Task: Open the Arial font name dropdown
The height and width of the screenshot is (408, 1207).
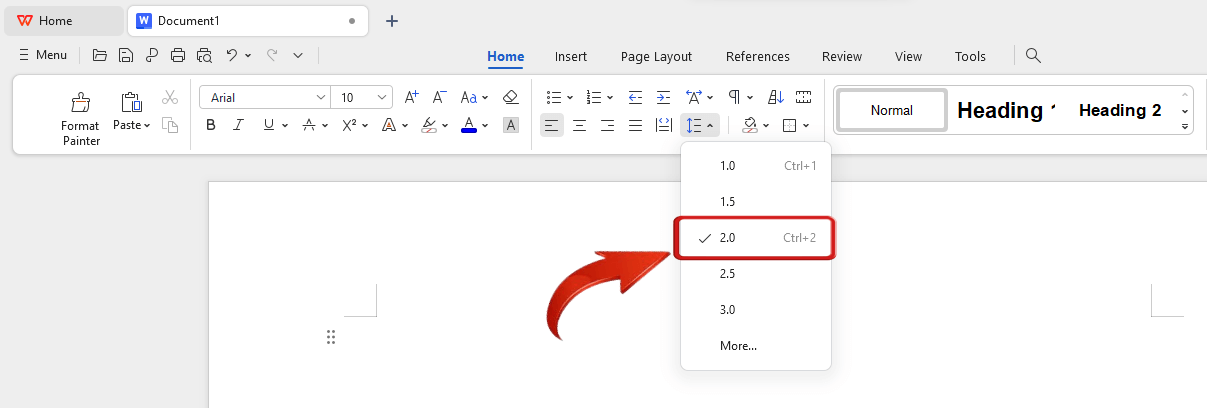Action: 321,98
